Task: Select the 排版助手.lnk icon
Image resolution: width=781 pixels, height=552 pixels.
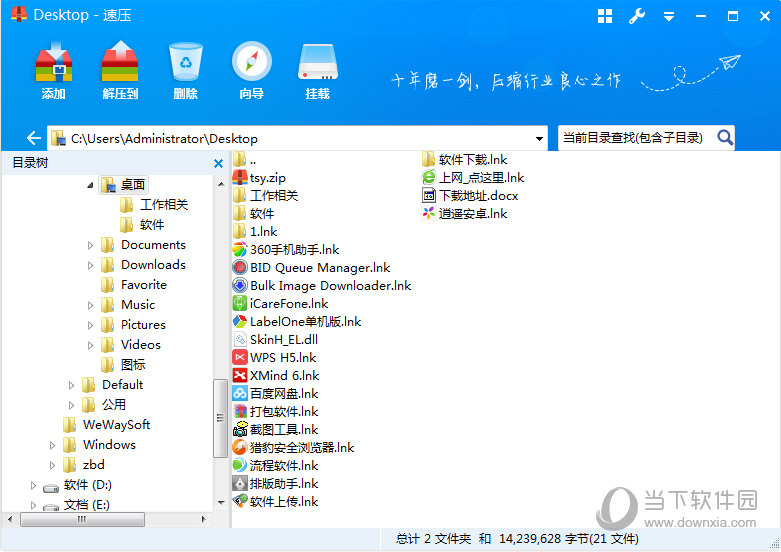Action: (x=240, y=483)
